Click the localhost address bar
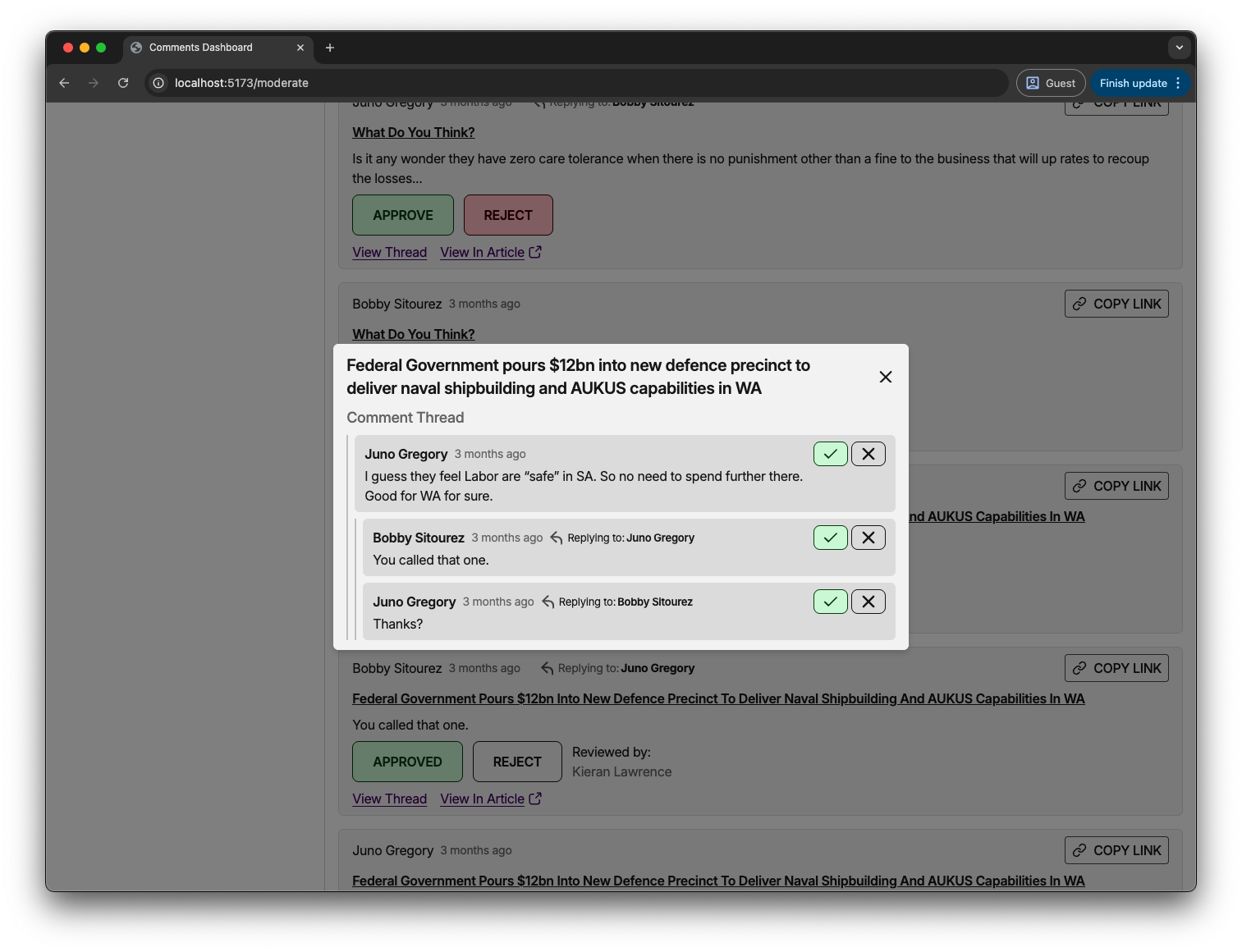The width and height of the screenshot is (1242, 952). (575, 83)
